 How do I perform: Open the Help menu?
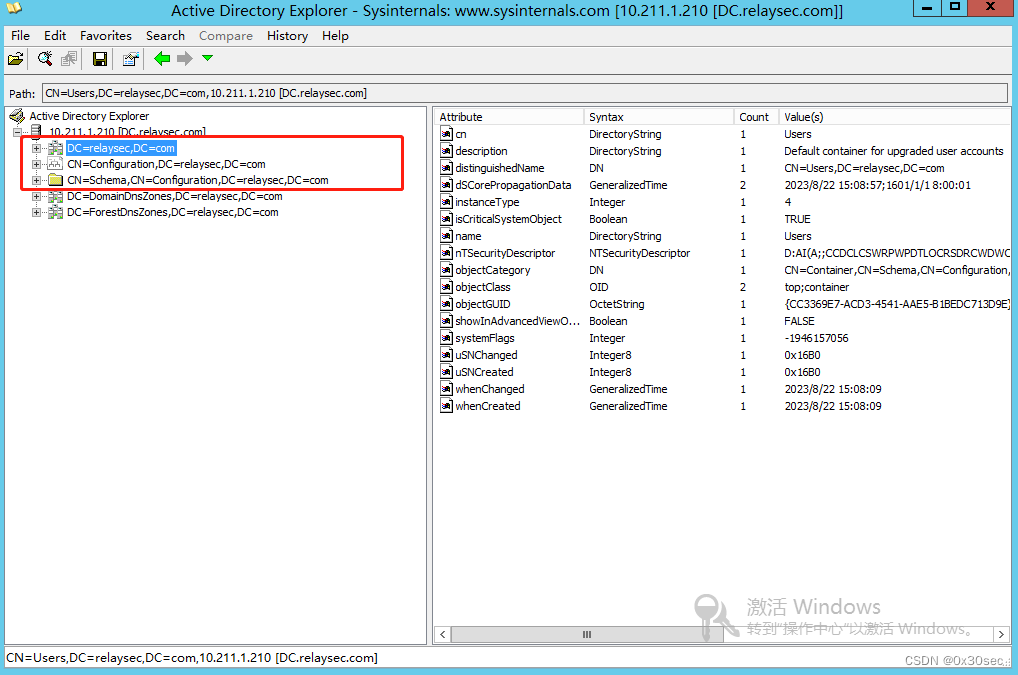coord(335,36)
